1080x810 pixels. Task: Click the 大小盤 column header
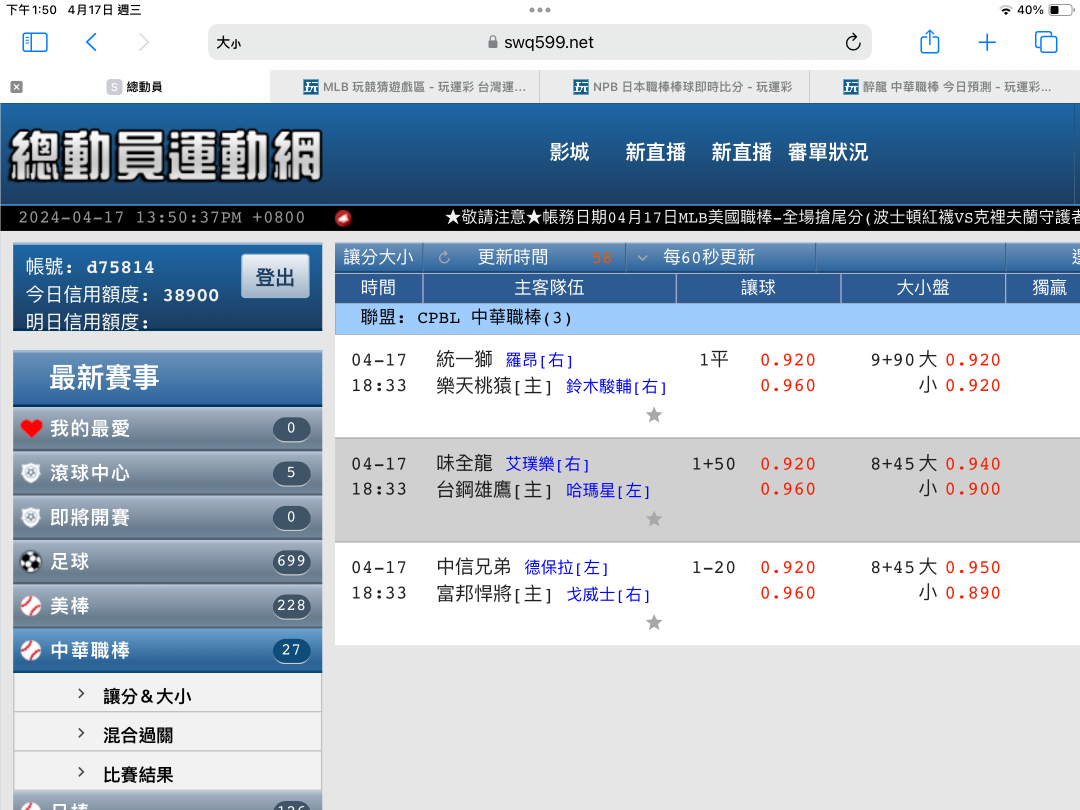point(923,288)
